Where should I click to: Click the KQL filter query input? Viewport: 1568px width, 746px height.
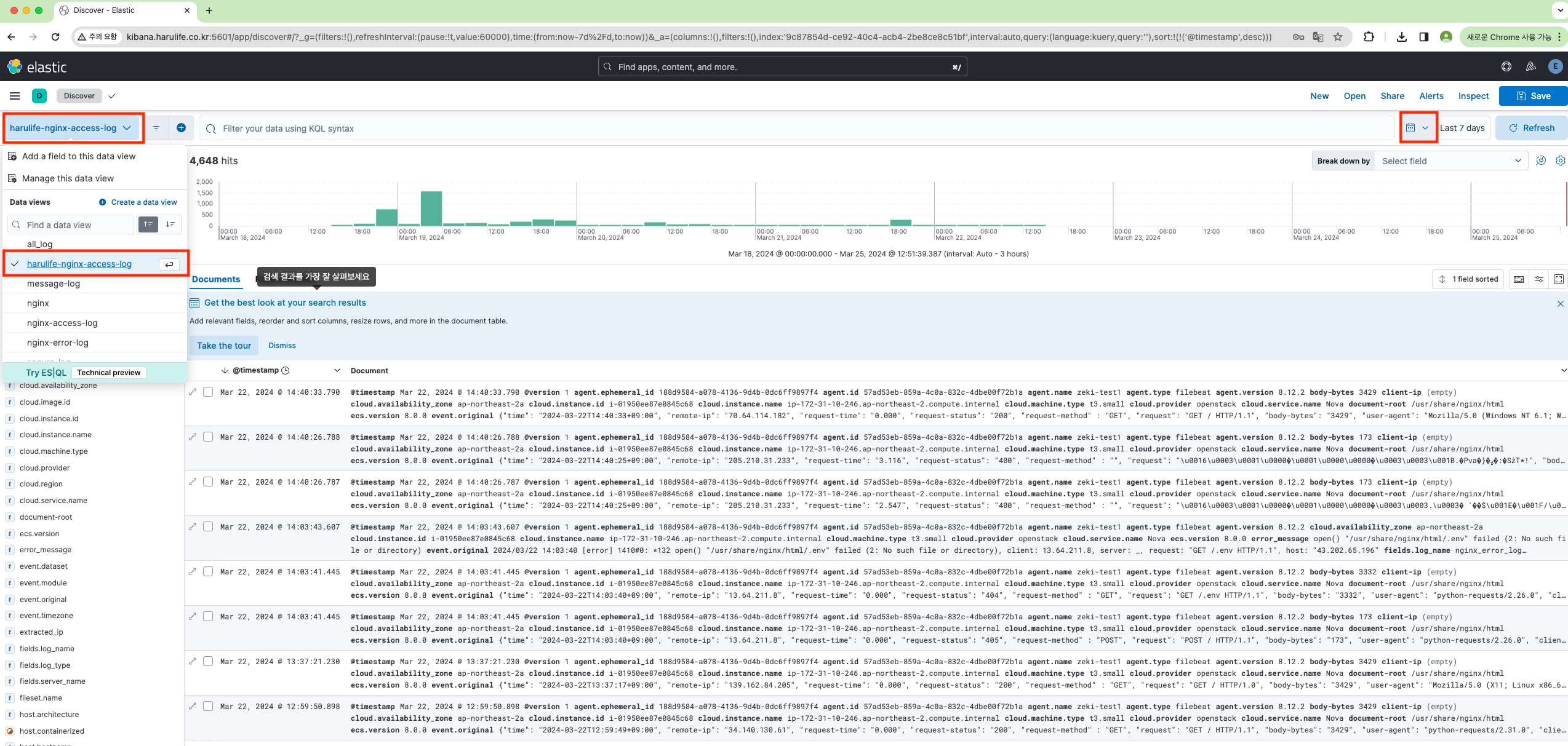pos(800,129)
